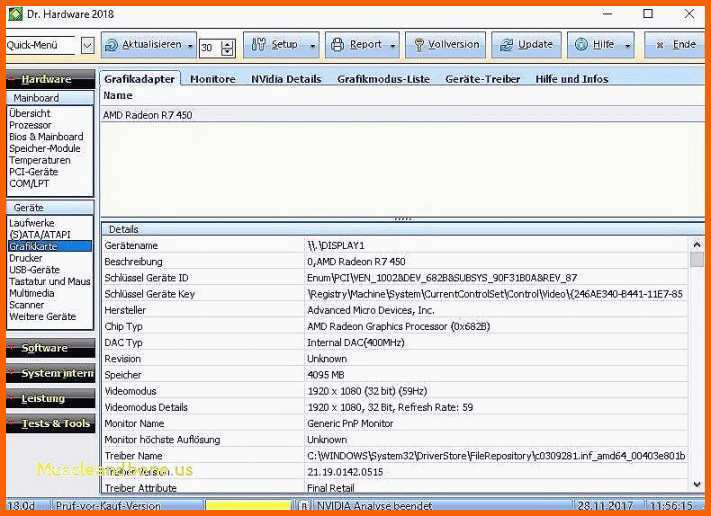Select Multimedia in the Geräte list
711x516 pixels.
pos(32,294)
